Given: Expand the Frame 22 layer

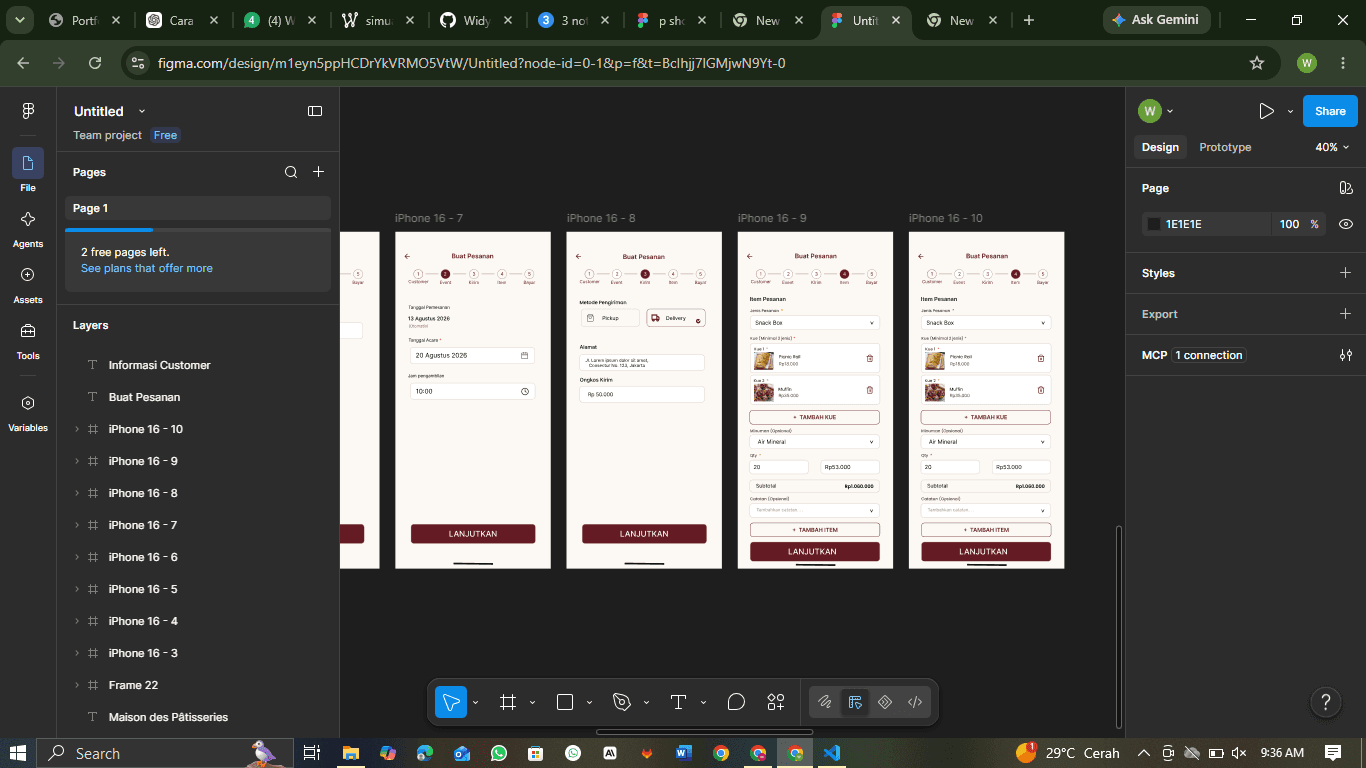Looking at the screenshot, I should click(x=77, y=685).
